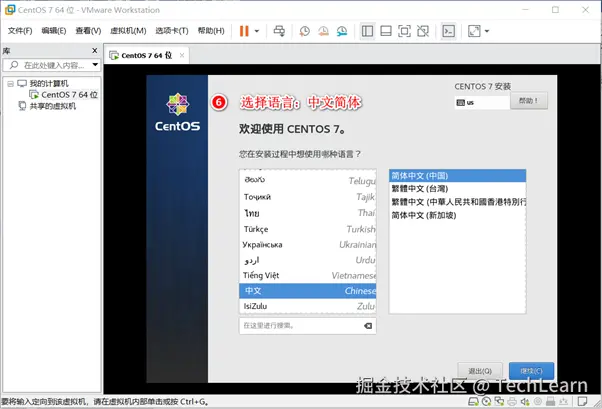Select Urdu language row
602x409 pixels.
coord(308,260)
